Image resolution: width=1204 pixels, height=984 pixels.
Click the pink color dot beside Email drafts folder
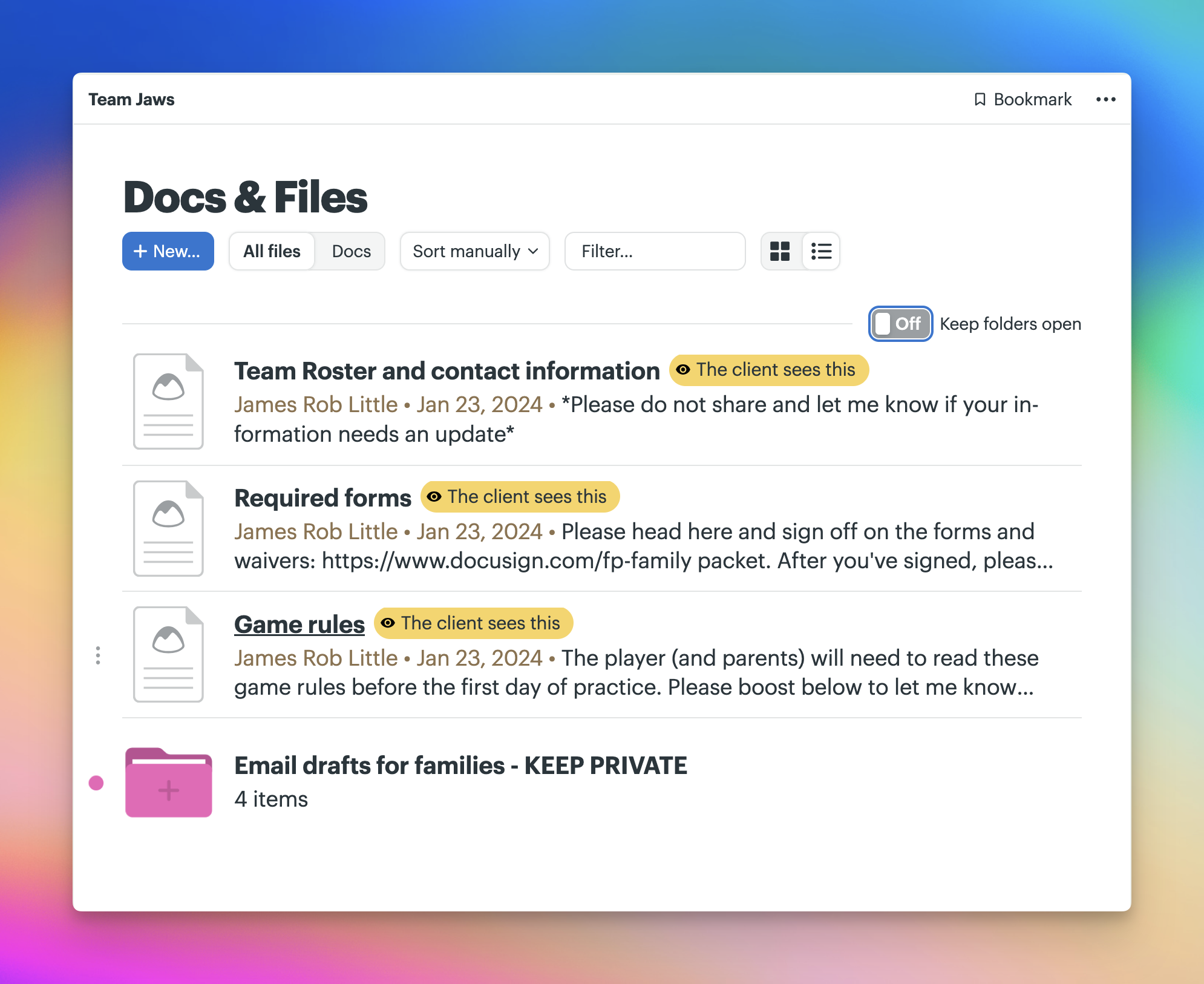tap(96, 783)
